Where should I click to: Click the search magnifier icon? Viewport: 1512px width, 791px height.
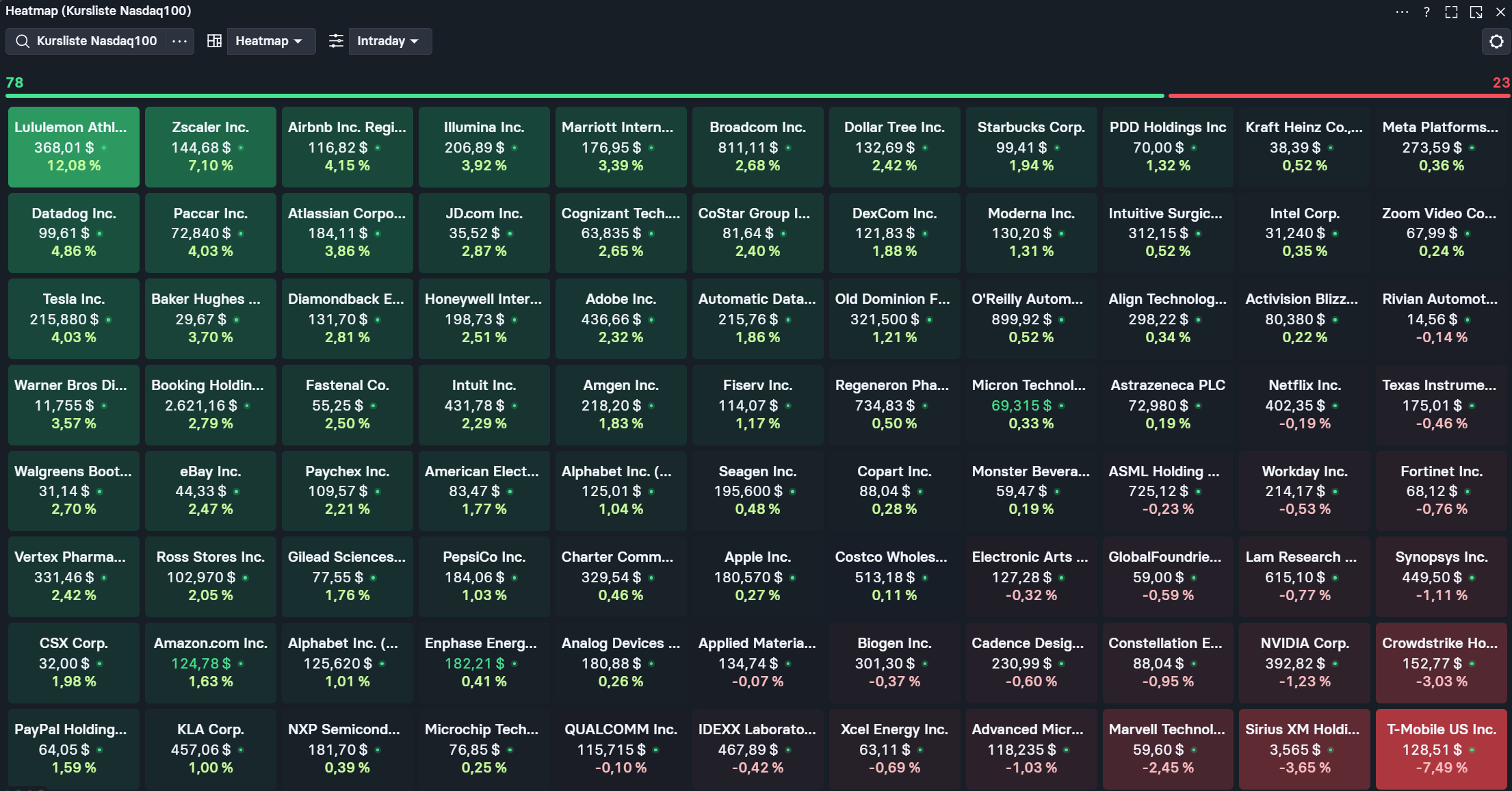[x=23, y=41]
